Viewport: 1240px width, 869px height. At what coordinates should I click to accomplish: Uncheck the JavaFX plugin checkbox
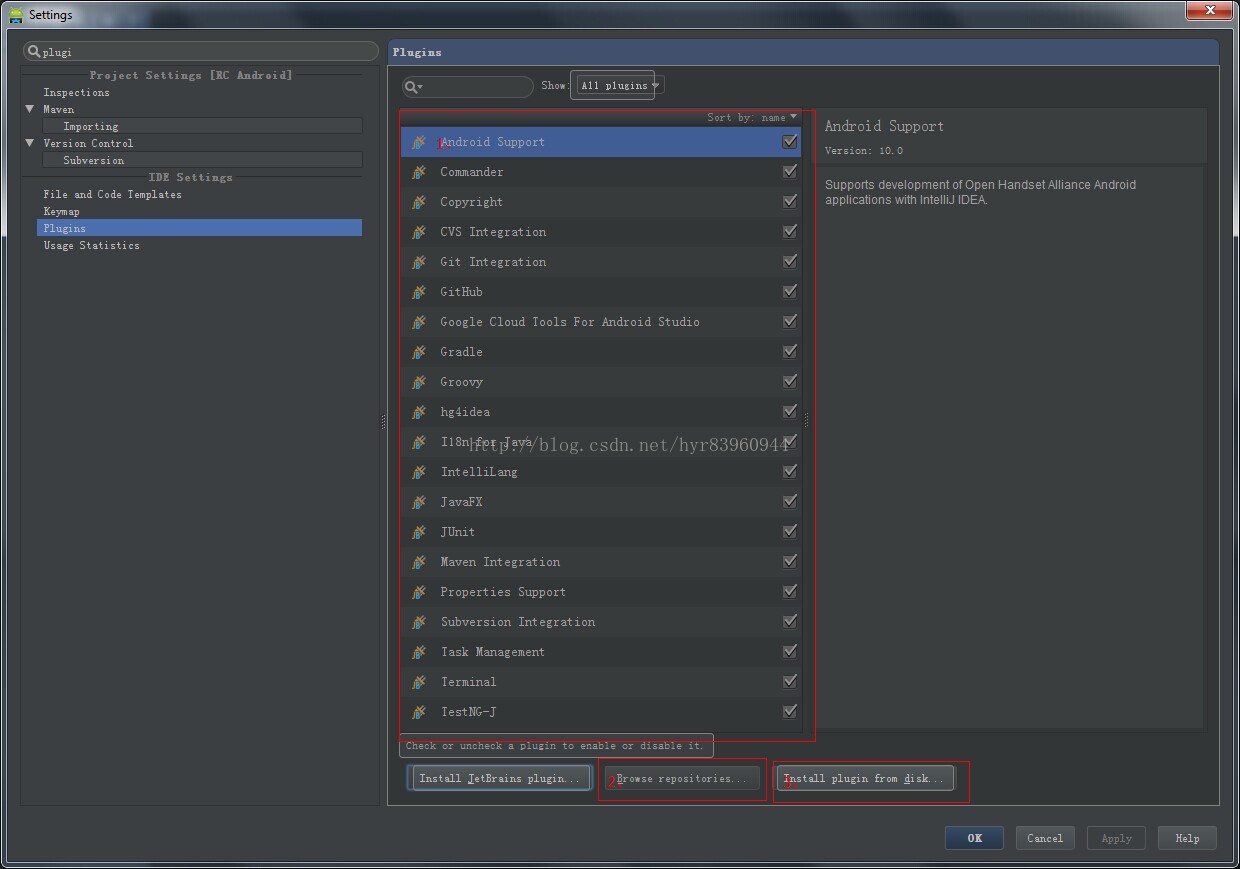point(790,502)
